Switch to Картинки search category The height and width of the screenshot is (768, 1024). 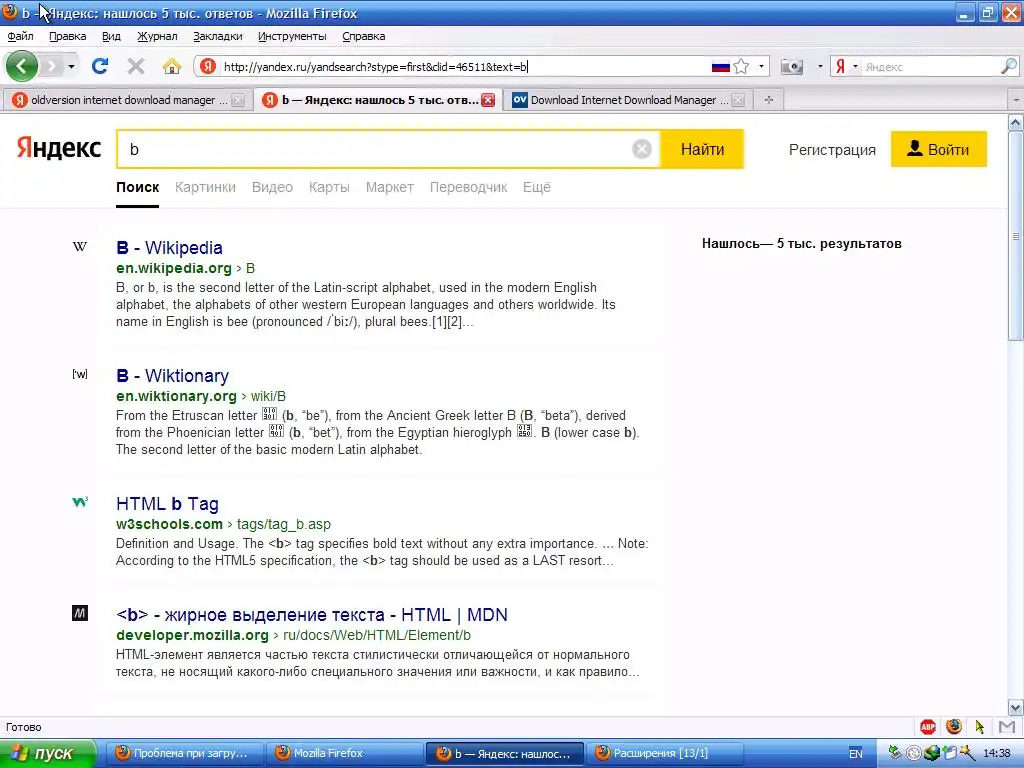coord(205,187)
